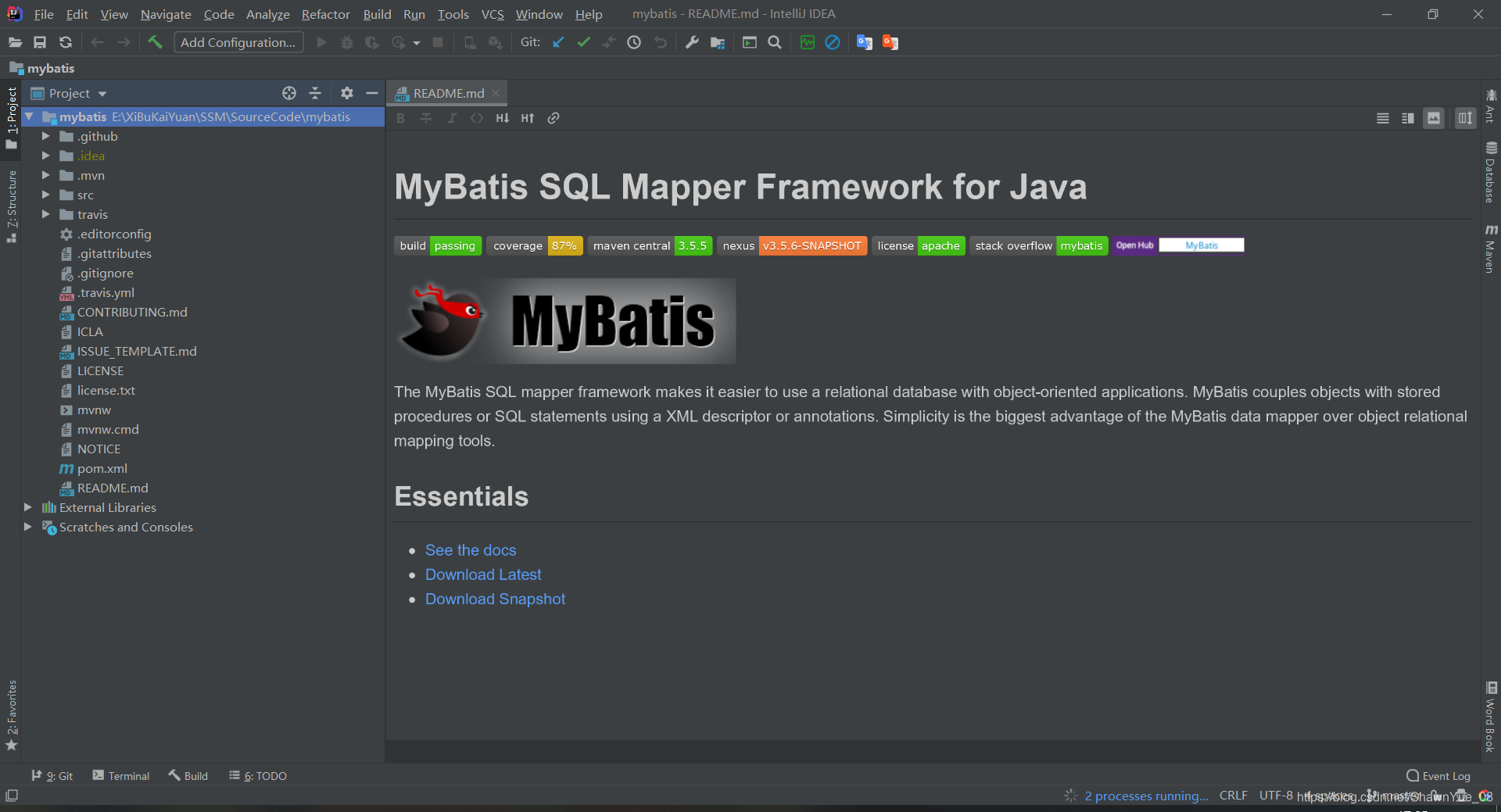Viewport: 1501px width, 812px height.
Task: Click the Synchronize refresh icon
Action: point(66,42)
